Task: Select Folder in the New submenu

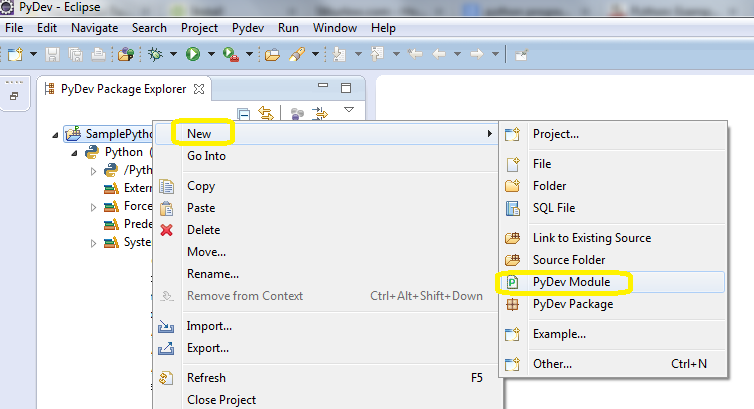Action: pyautogui.click(x=613, y=186)
